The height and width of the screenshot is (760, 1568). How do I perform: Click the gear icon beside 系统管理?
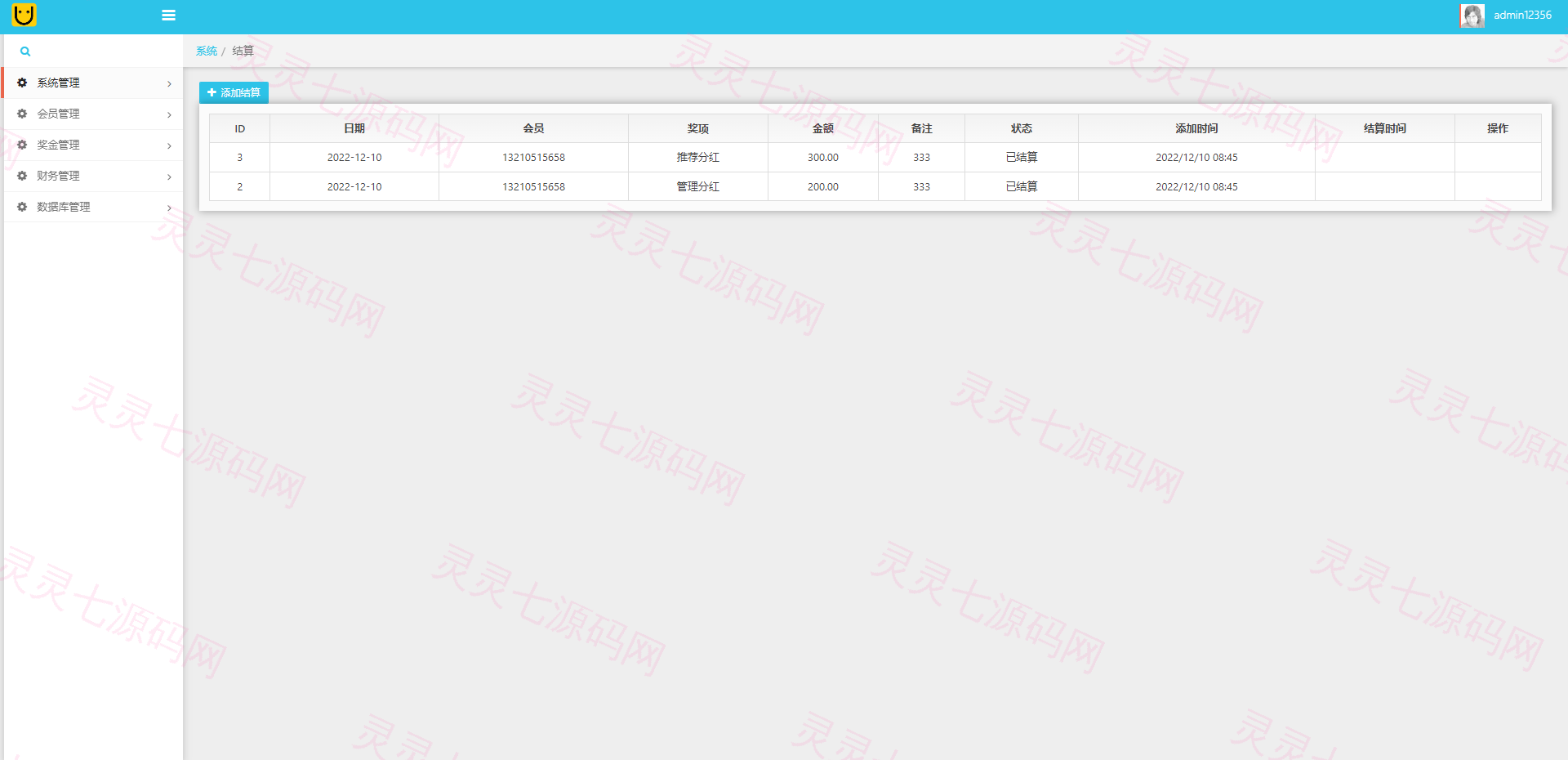tap(22, 83)
